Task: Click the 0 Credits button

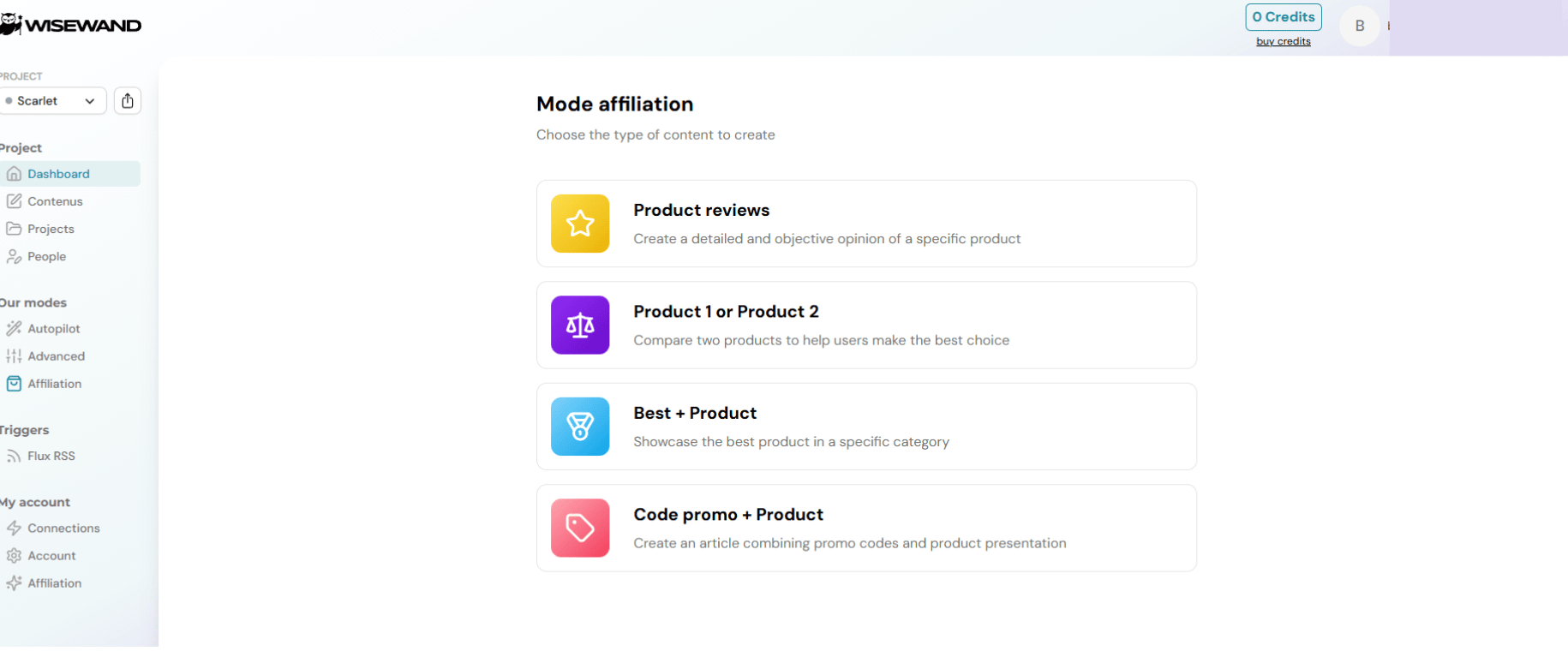Action: 1283,17
